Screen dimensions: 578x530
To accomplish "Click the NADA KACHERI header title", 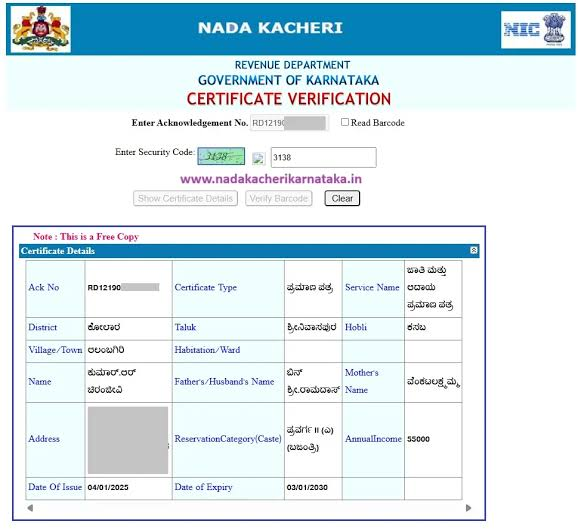I will pyautogui.click(x=270, y=28).
